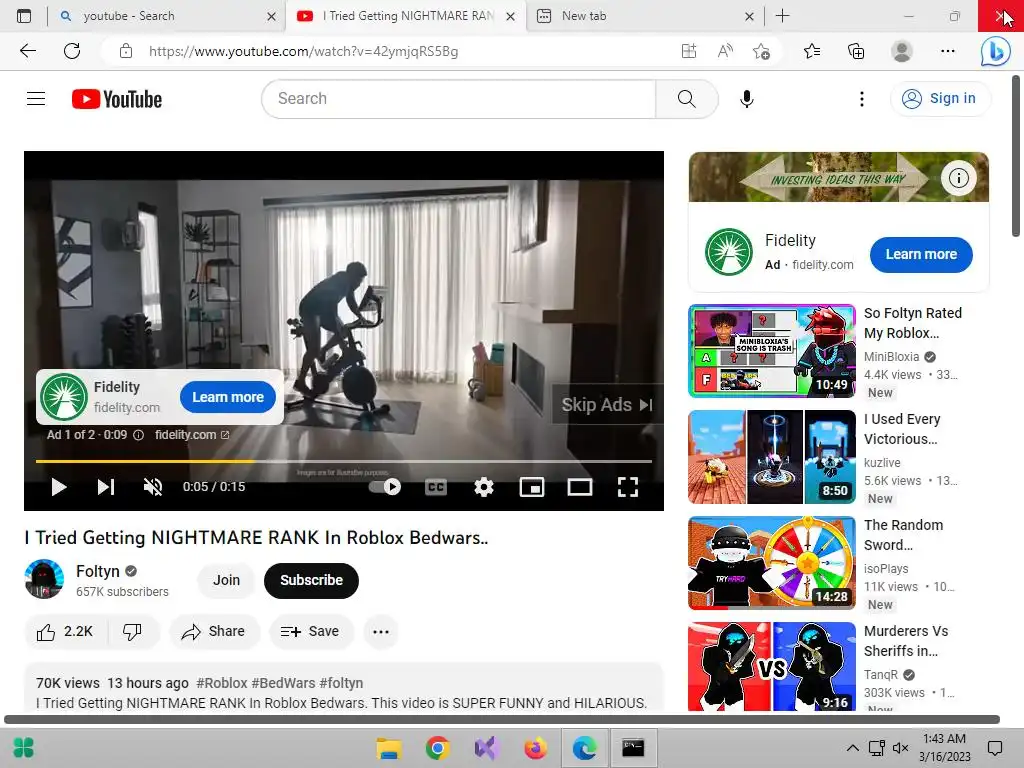Toggle closed captions CC button

[436, 487]
